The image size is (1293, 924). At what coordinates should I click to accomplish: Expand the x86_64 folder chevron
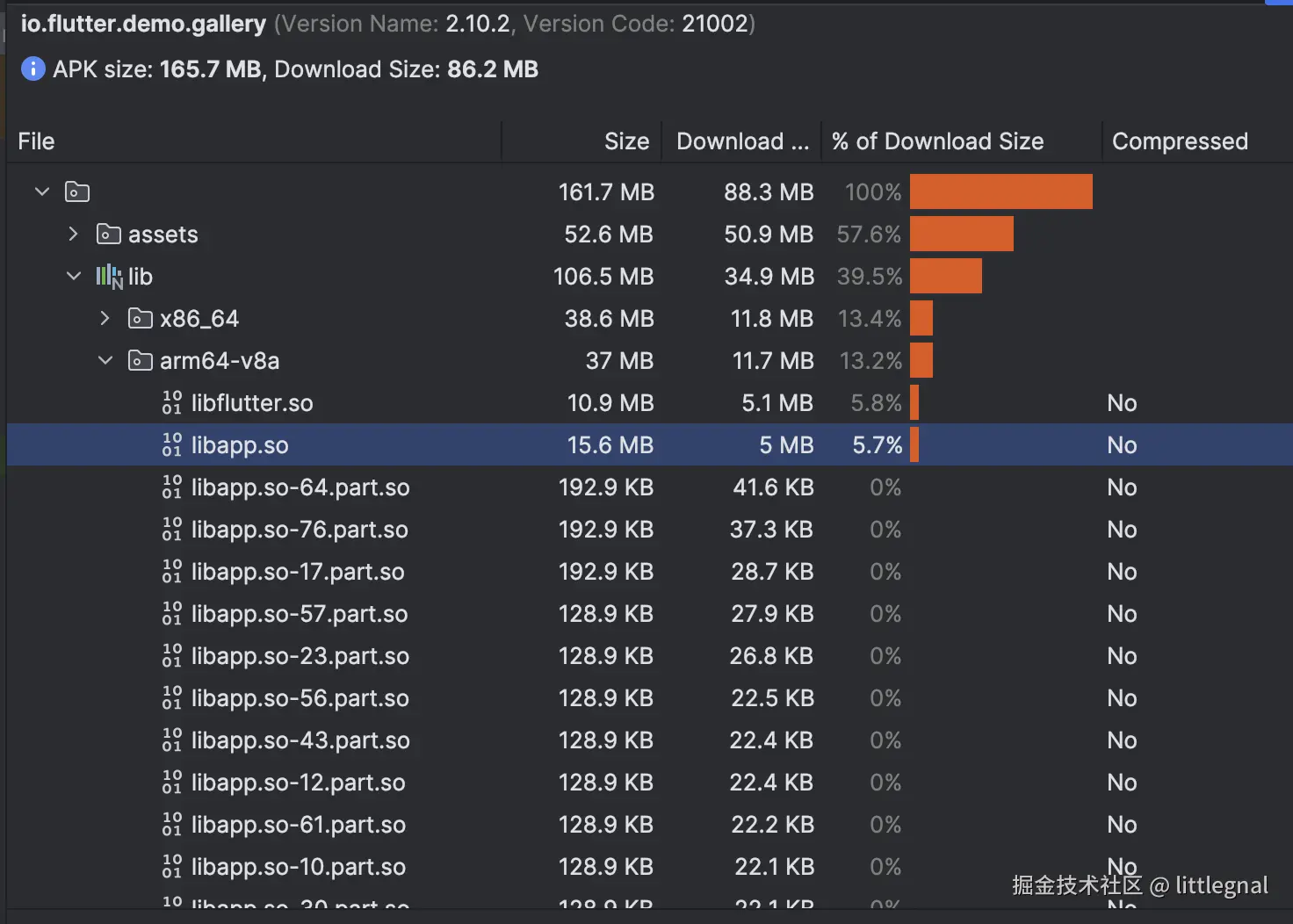point(105,319)
